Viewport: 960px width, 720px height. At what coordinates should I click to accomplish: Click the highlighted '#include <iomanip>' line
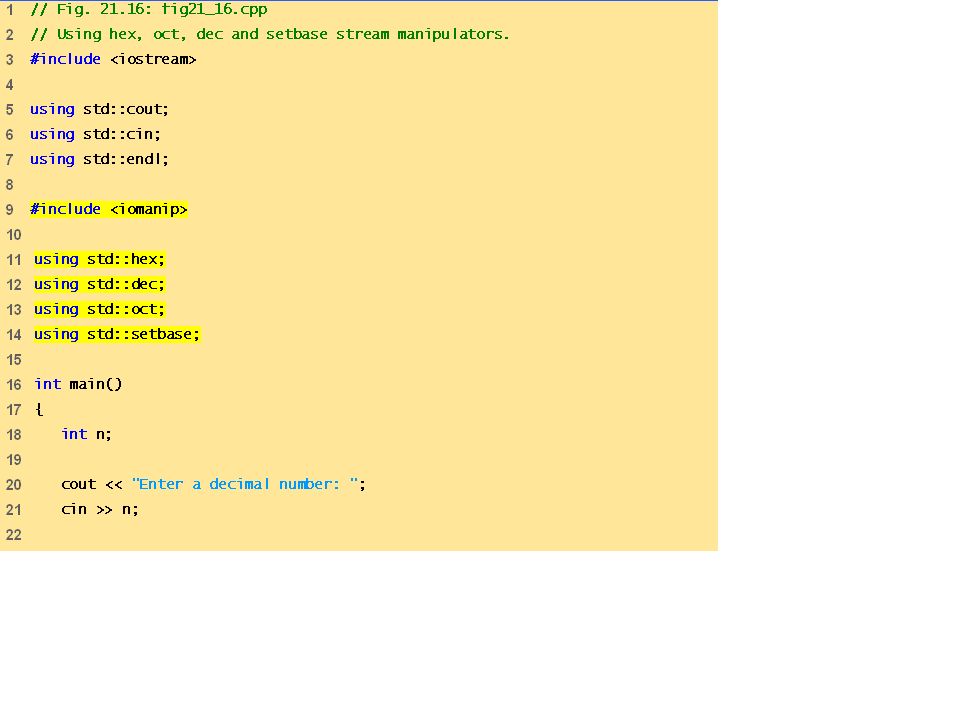(x=108, y=209)
